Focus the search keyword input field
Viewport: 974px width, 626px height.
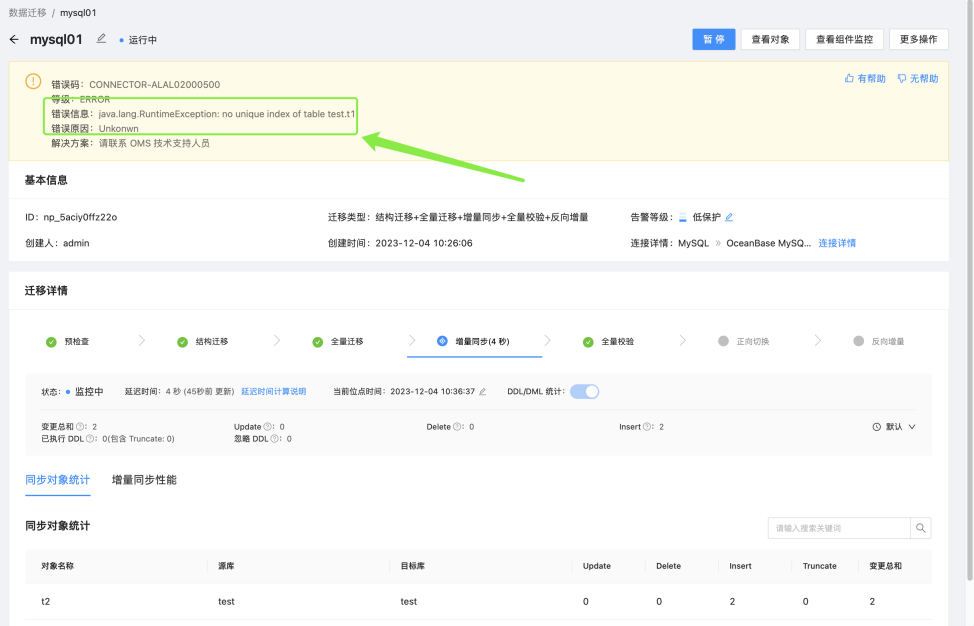839,528
